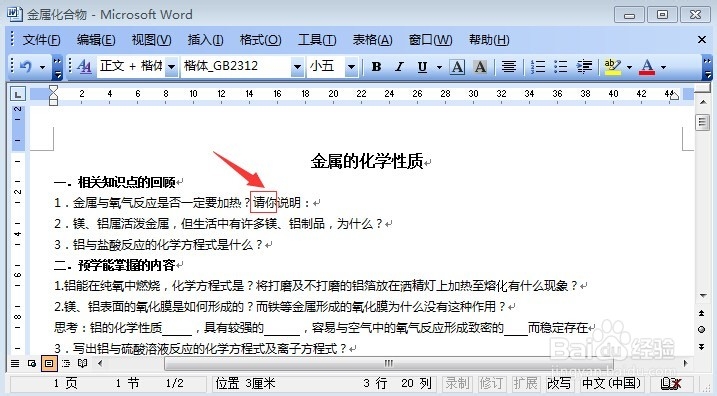Apply the red font color
This screenshot has width=717, height=396.
pos(647,67)
